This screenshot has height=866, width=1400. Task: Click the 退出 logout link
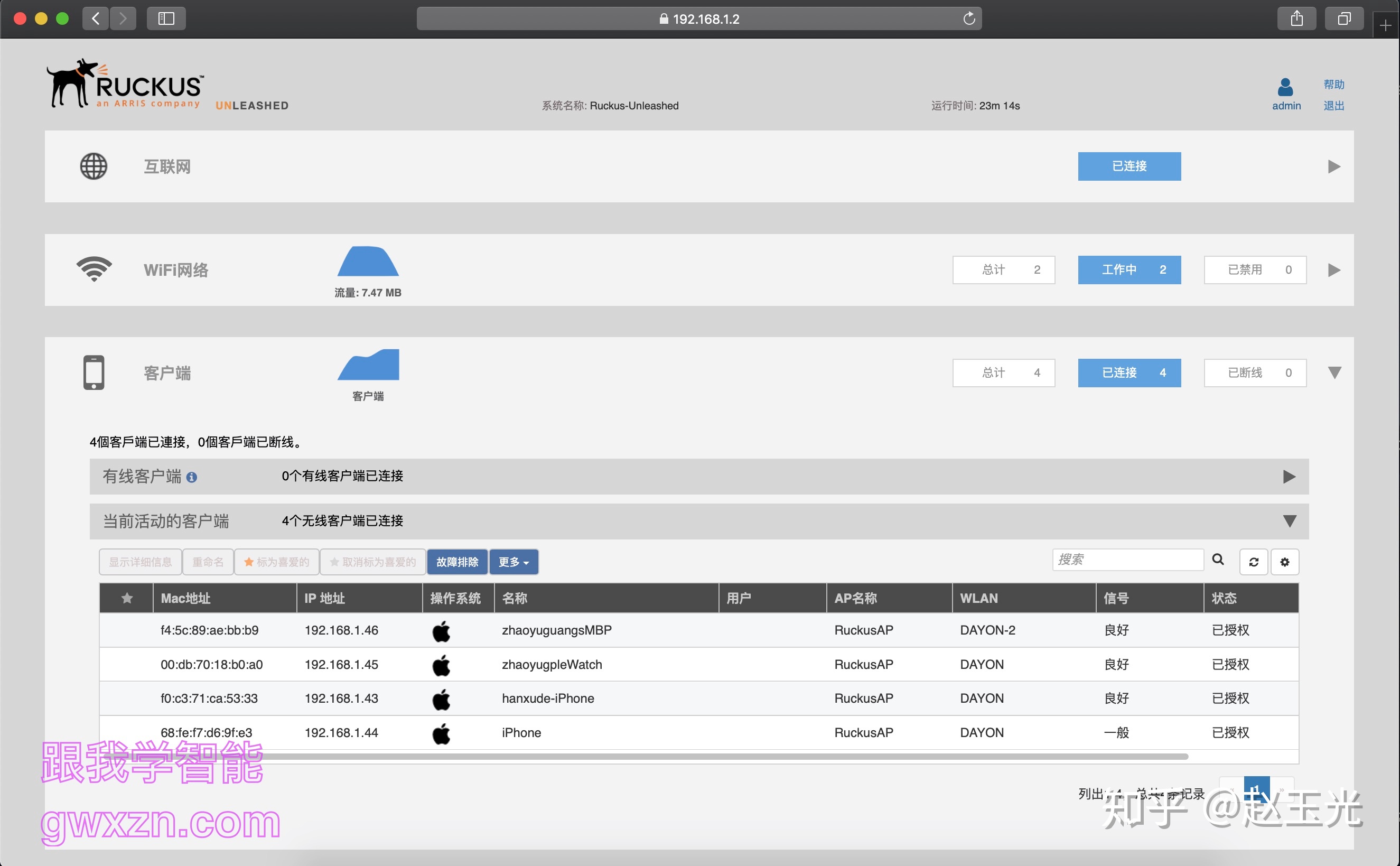(x=1333, y=105)
